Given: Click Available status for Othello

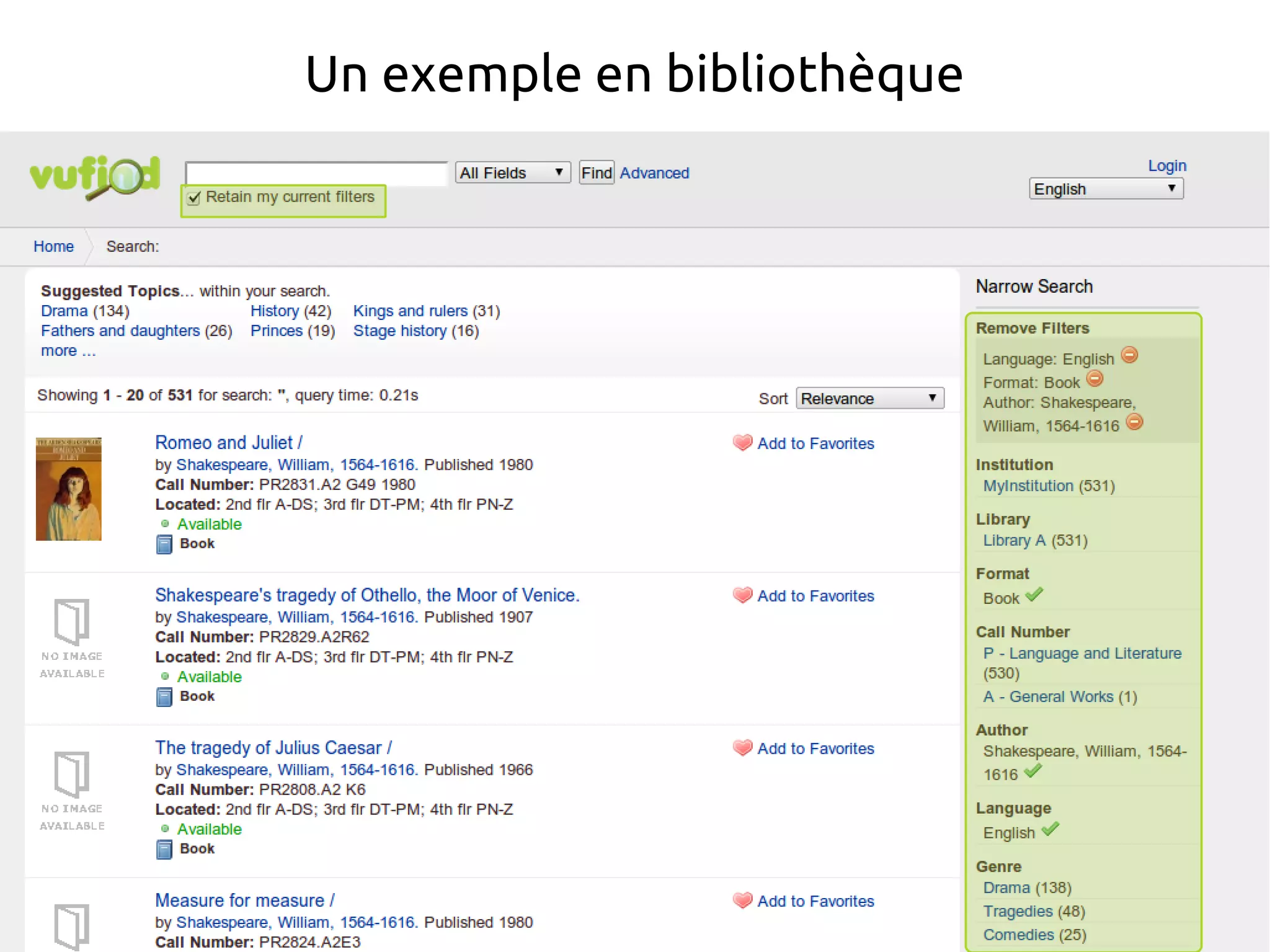Looking at the screenshot, I should point(210,677).
